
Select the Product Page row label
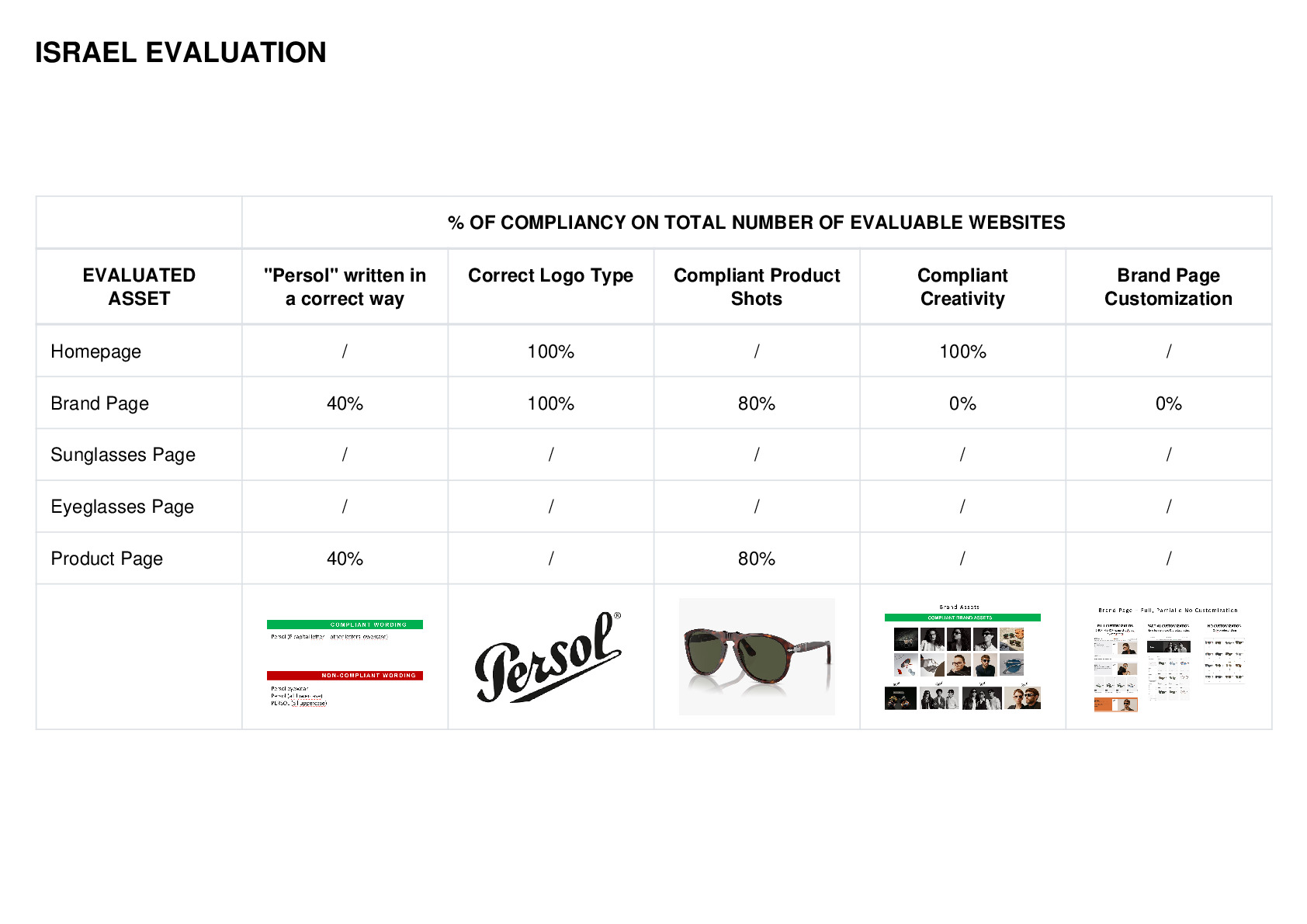pos(107,559)
